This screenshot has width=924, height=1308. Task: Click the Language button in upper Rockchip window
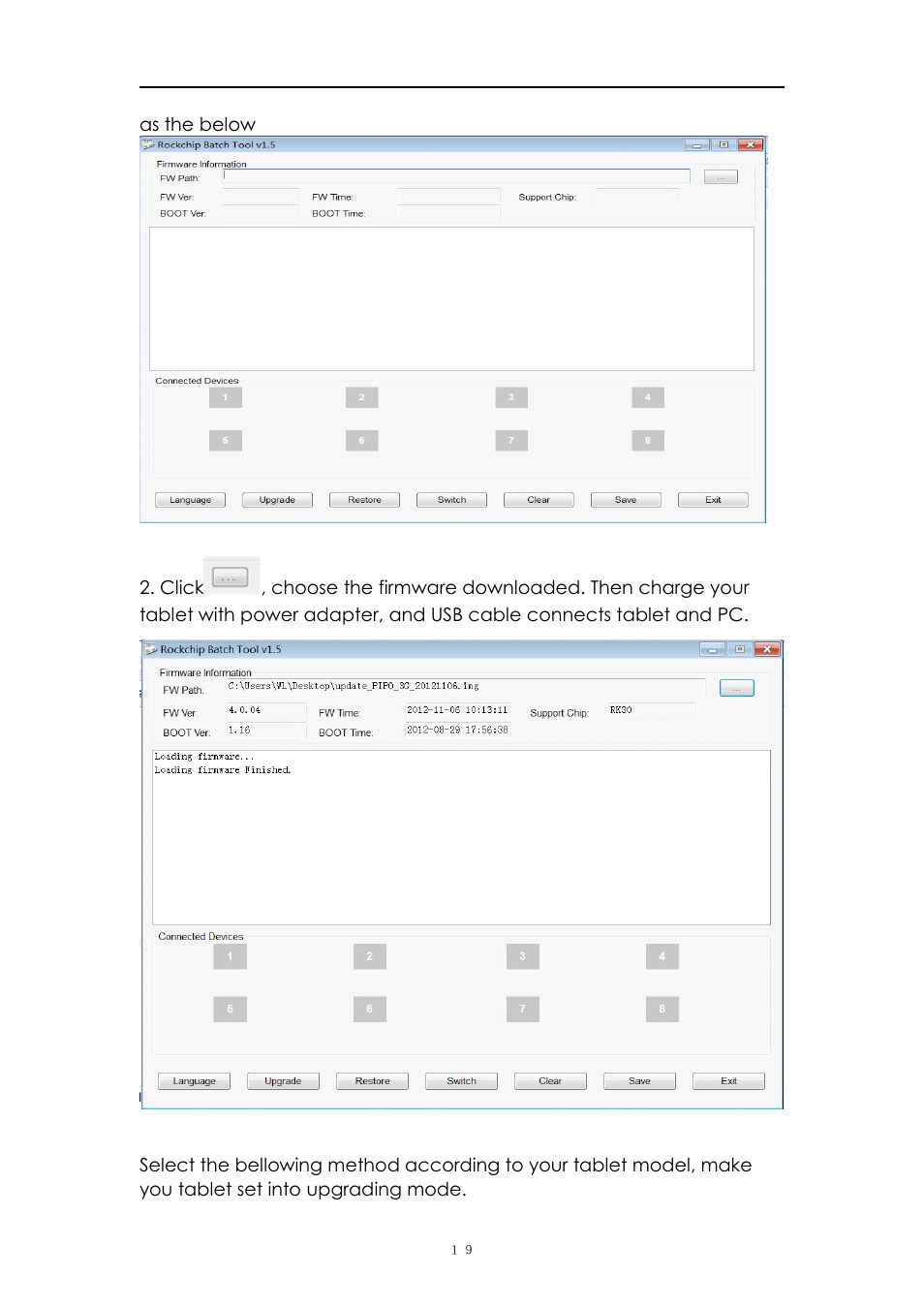click(x=190, y=500)
